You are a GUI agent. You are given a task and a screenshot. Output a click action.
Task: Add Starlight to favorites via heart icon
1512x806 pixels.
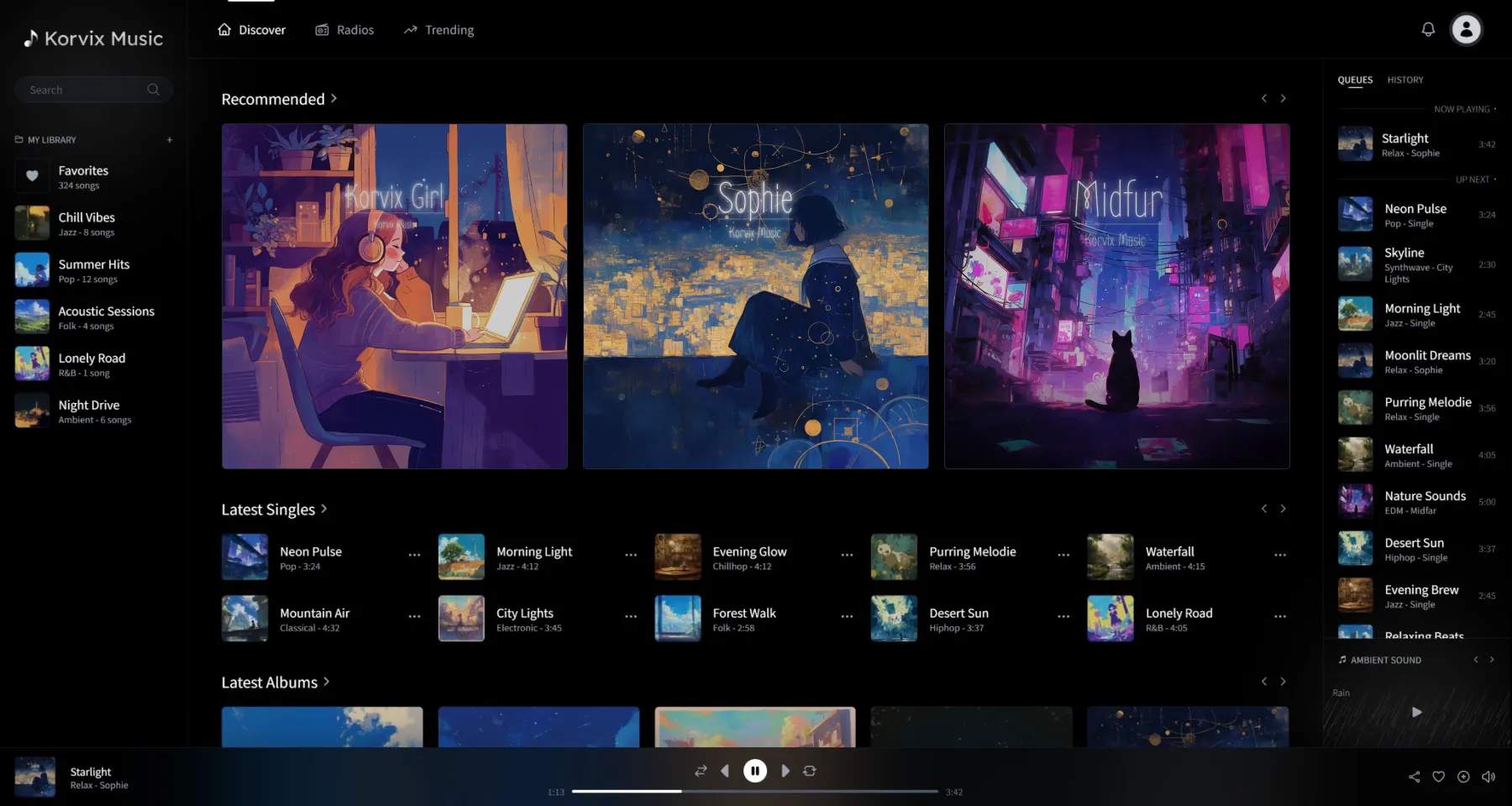(x=1439, y=777)
